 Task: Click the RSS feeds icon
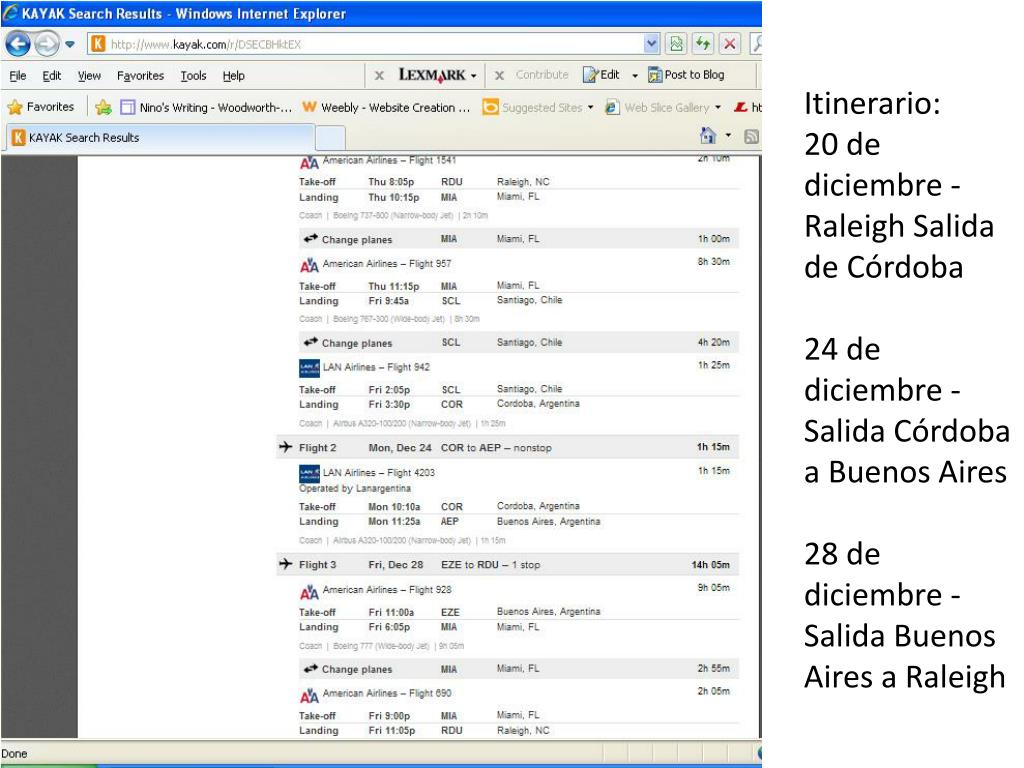(x=752, y=136)
